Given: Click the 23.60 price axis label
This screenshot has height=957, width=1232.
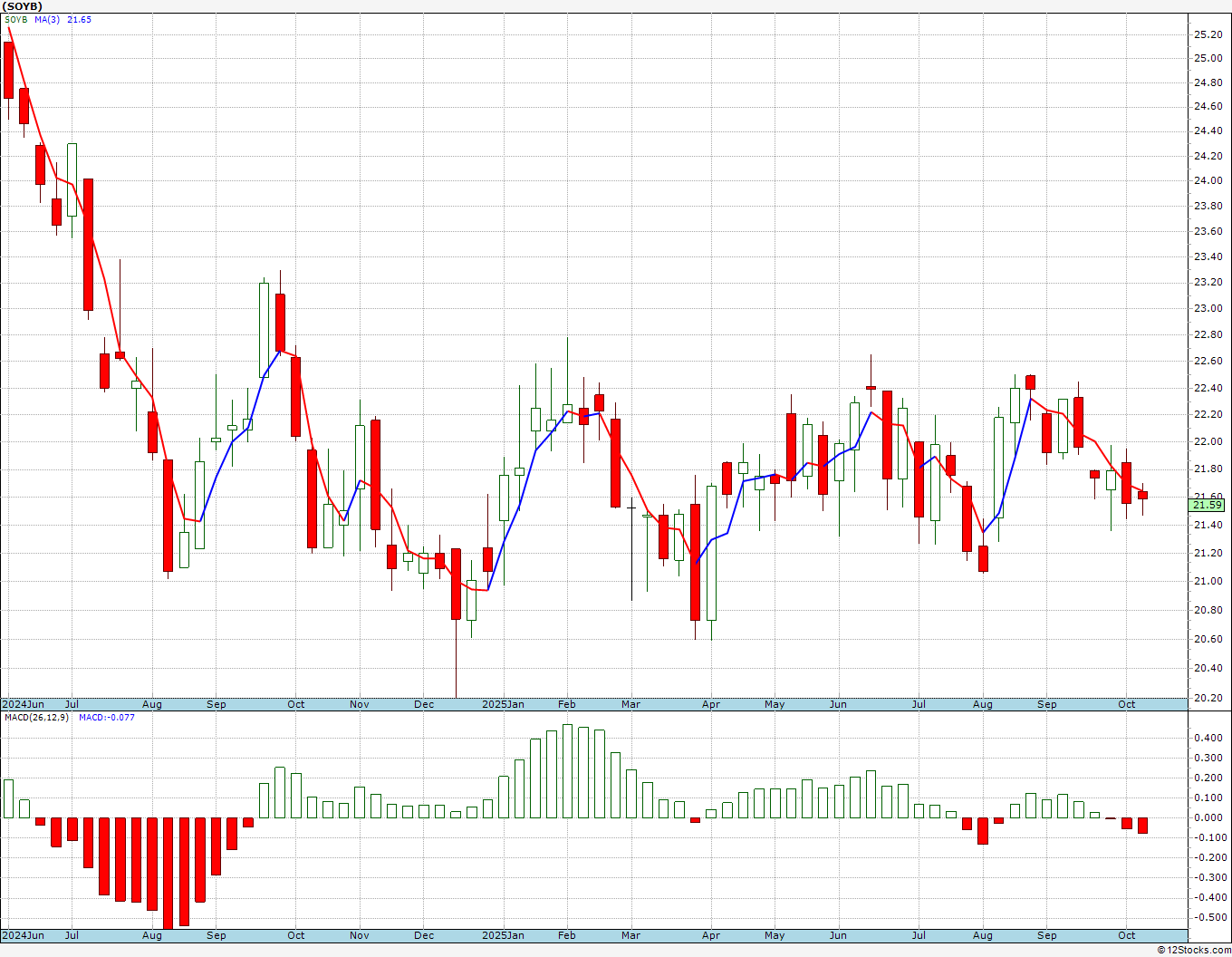Looking at the screenshot, I should click(x=1208, y=231).
